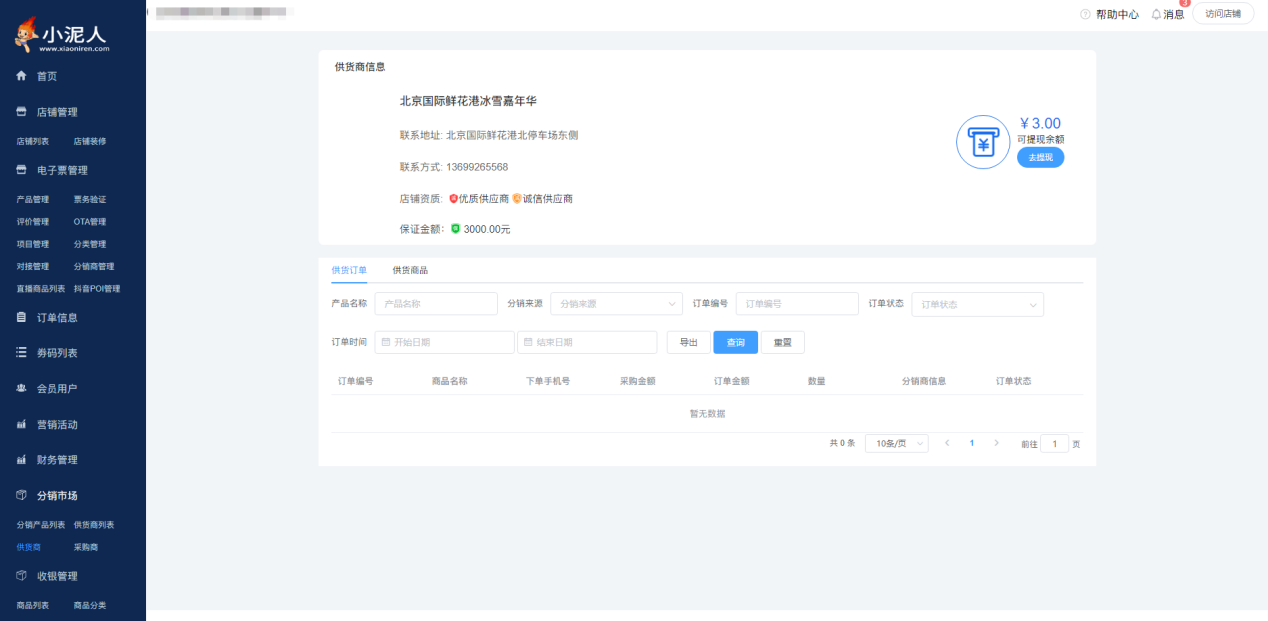This screenshot has width=1268, height=621.
Task: Click the order clipboard icon beside 订单信息
Action: [22, 317]
